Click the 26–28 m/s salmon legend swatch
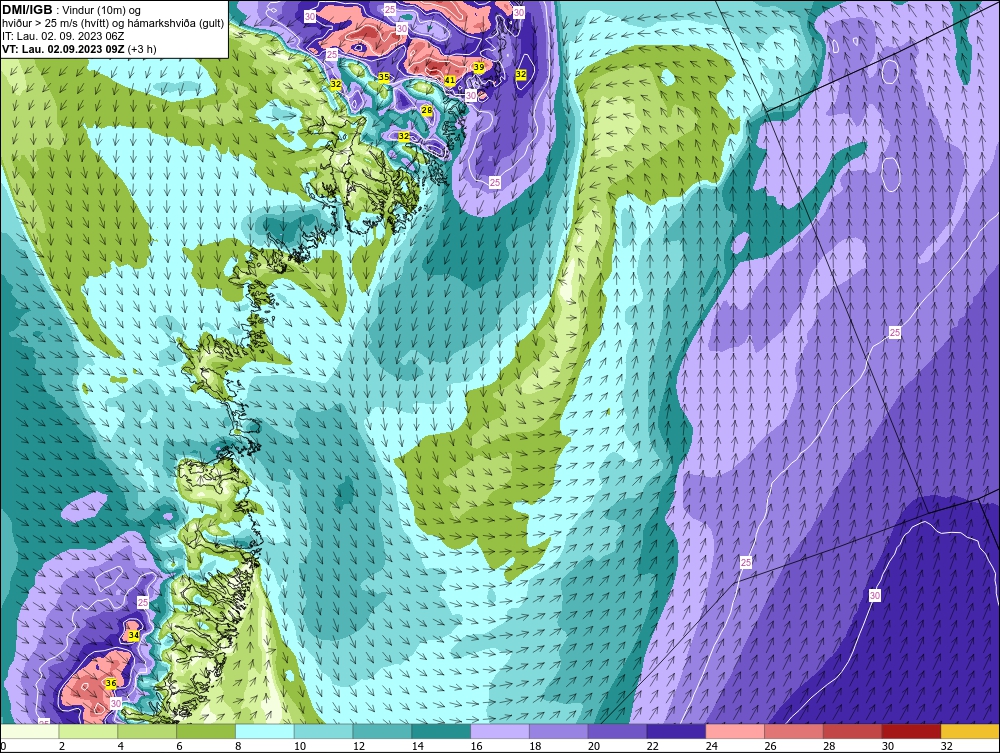The image size is (1000, 753). pos(793,731)
